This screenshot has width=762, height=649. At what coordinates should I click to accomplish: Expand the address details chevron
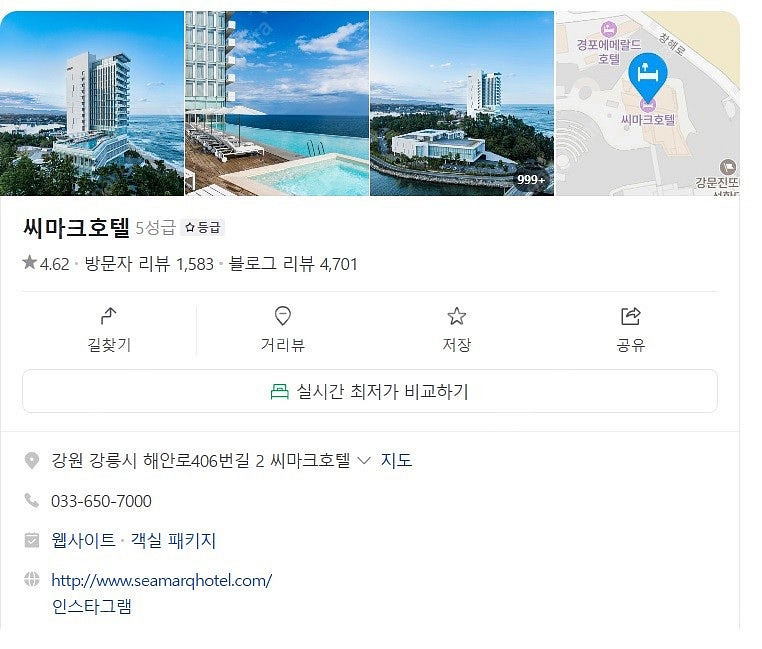tap(364, 460)
